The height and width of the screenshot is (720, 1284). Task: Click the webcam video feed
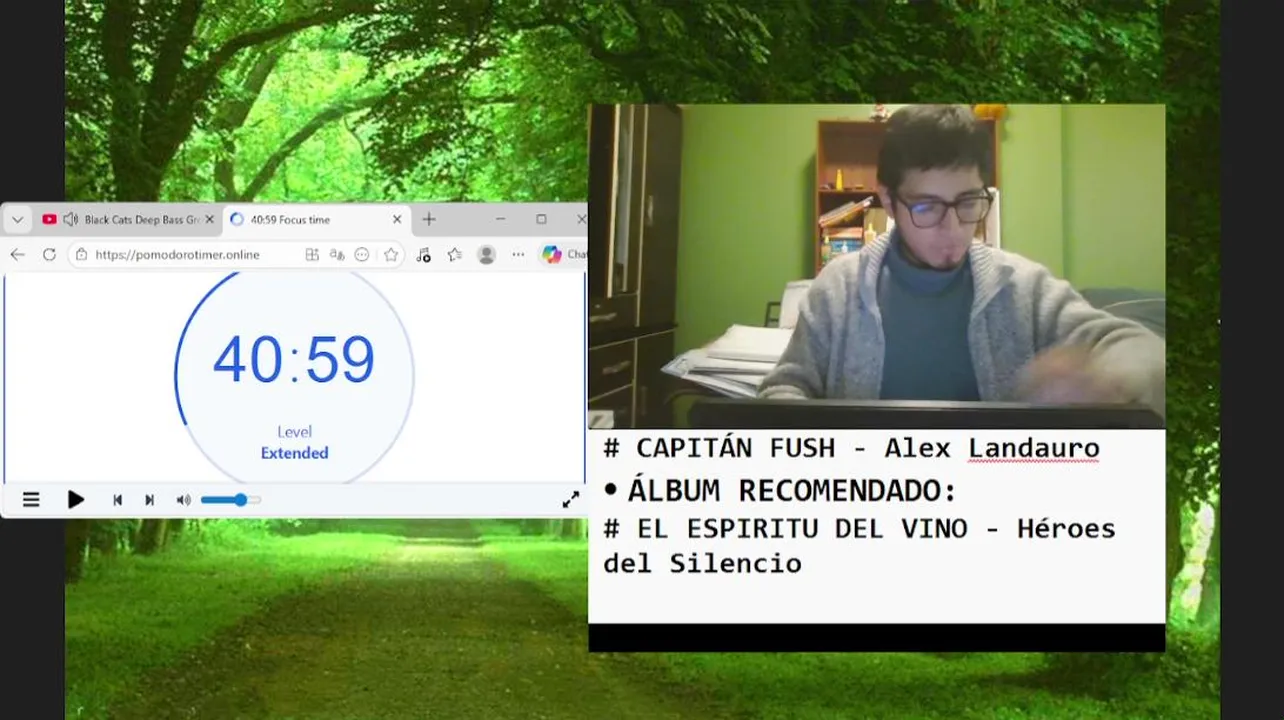coord(876,266)
